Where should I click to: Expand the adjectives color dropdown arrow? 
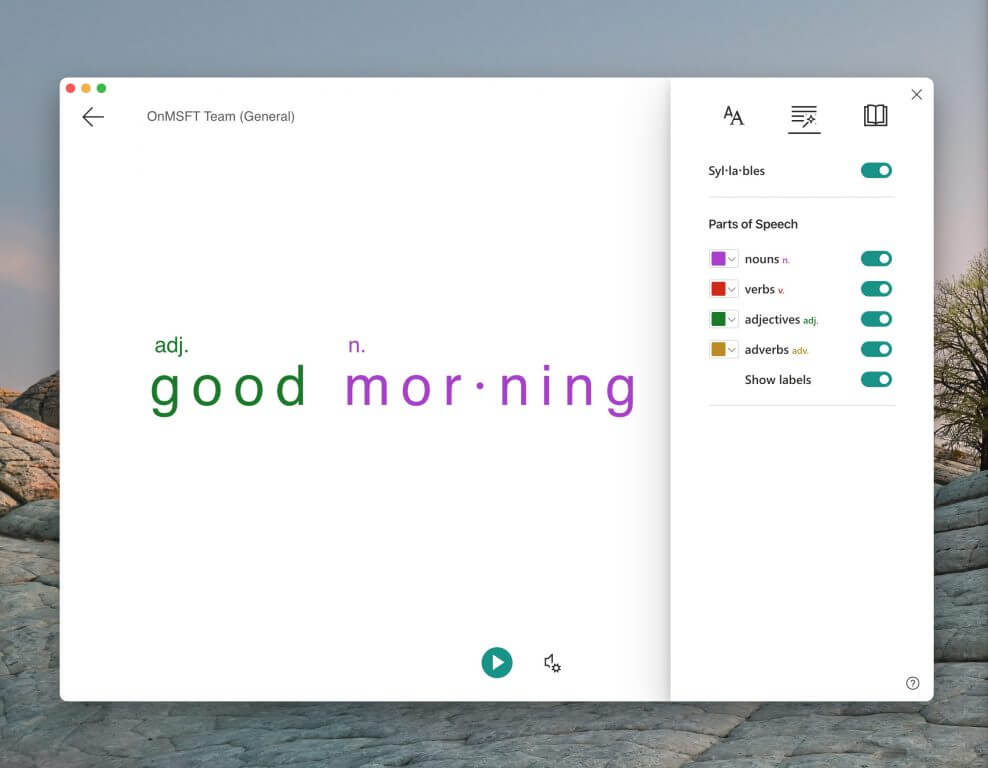(732, 319)
